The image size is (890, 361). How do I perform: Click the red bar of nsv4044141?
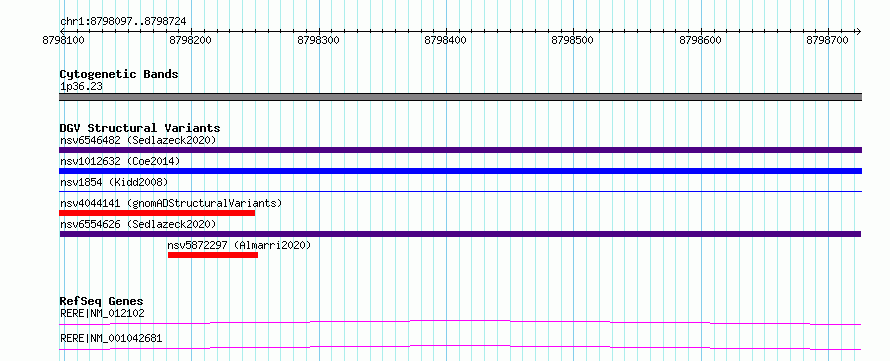pyautogui.click(x=157, y=213)
